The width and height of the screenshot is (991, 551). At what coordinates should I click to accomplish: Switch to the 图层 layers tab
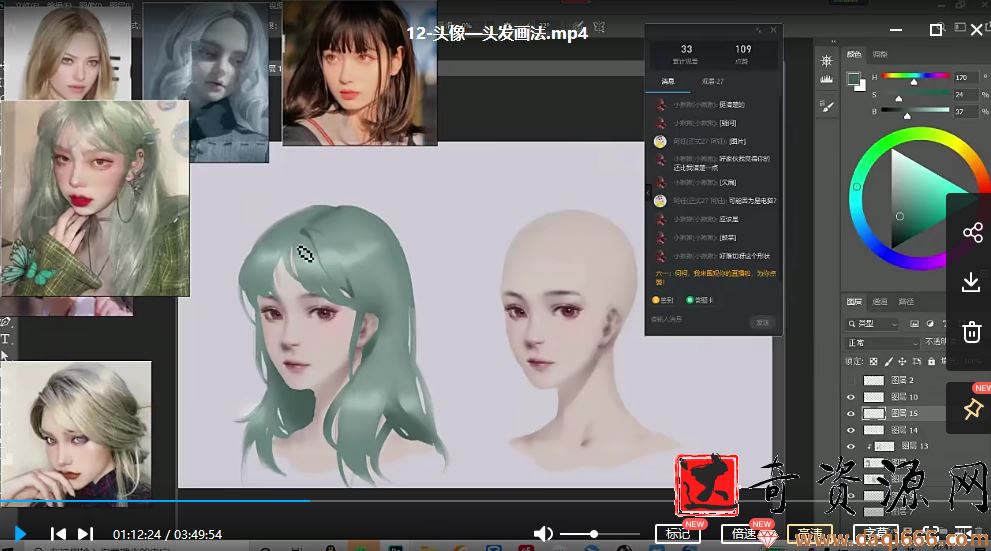point(854,301)
